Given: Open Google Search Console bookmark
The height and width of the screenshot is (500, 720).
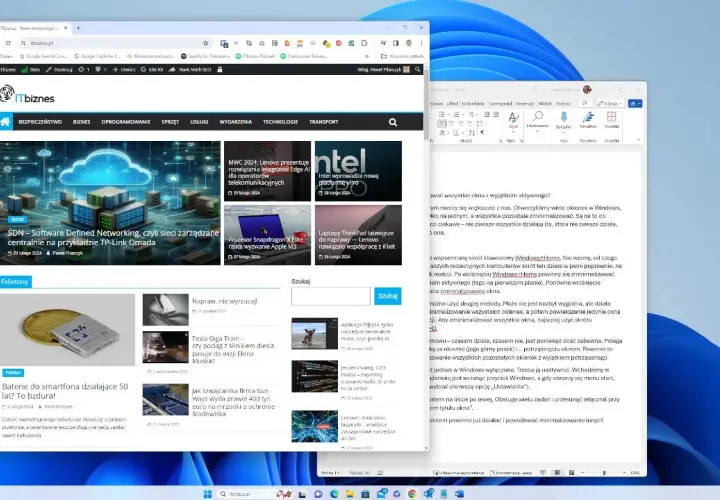Looking at the screenshot, I should click(45, 56).
